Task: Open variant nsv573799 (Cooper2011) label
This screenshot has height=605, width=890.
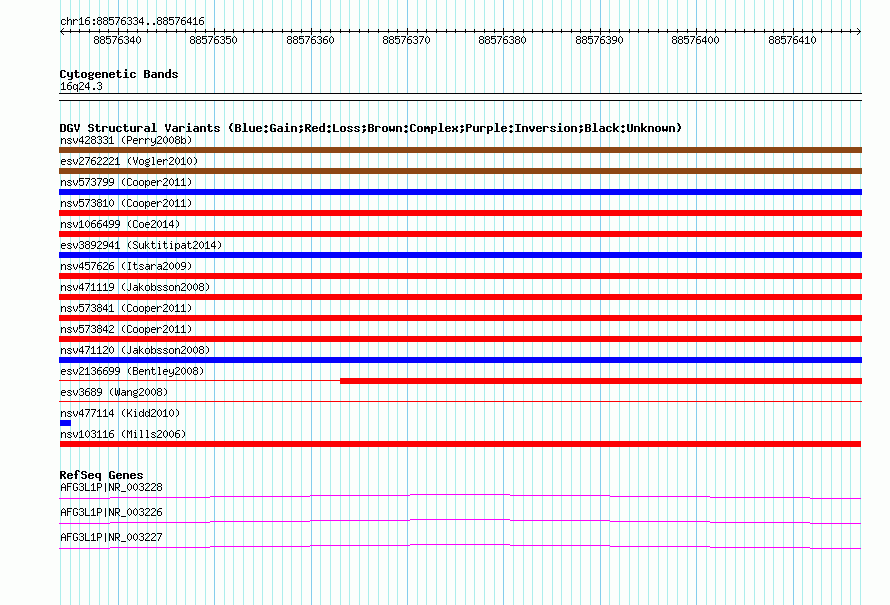Action: click(126, 182)
